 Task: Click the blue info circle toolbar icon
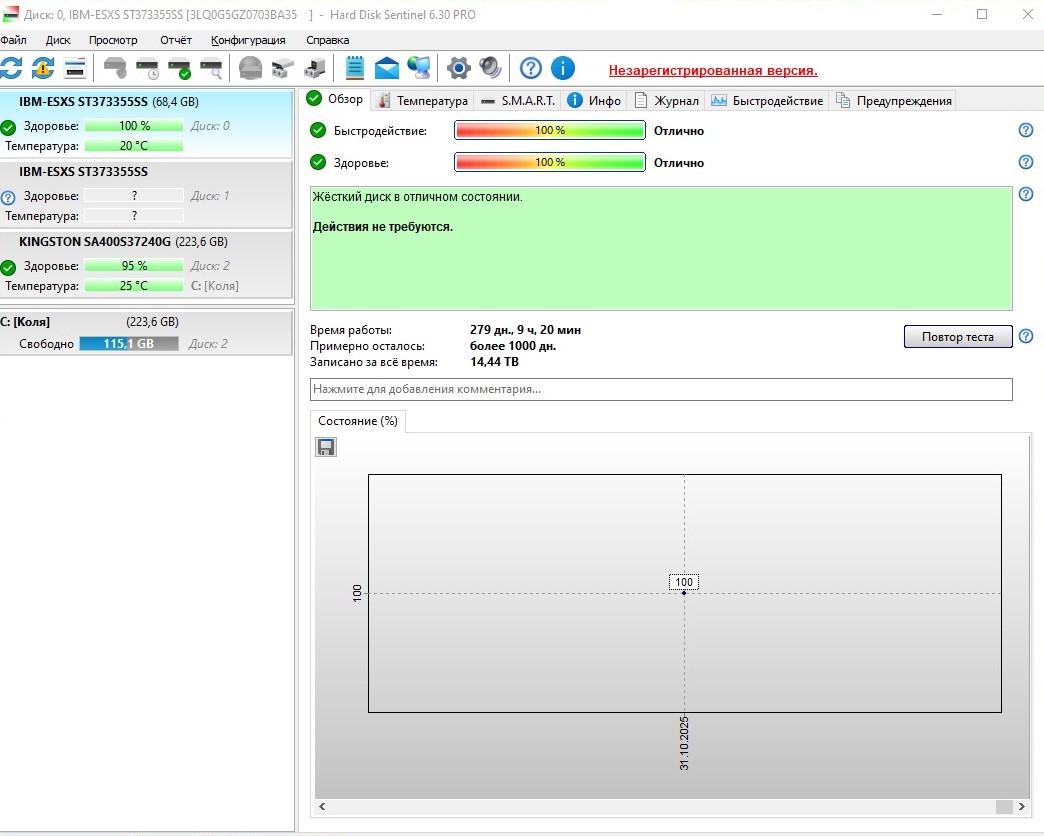pos(563,68)
